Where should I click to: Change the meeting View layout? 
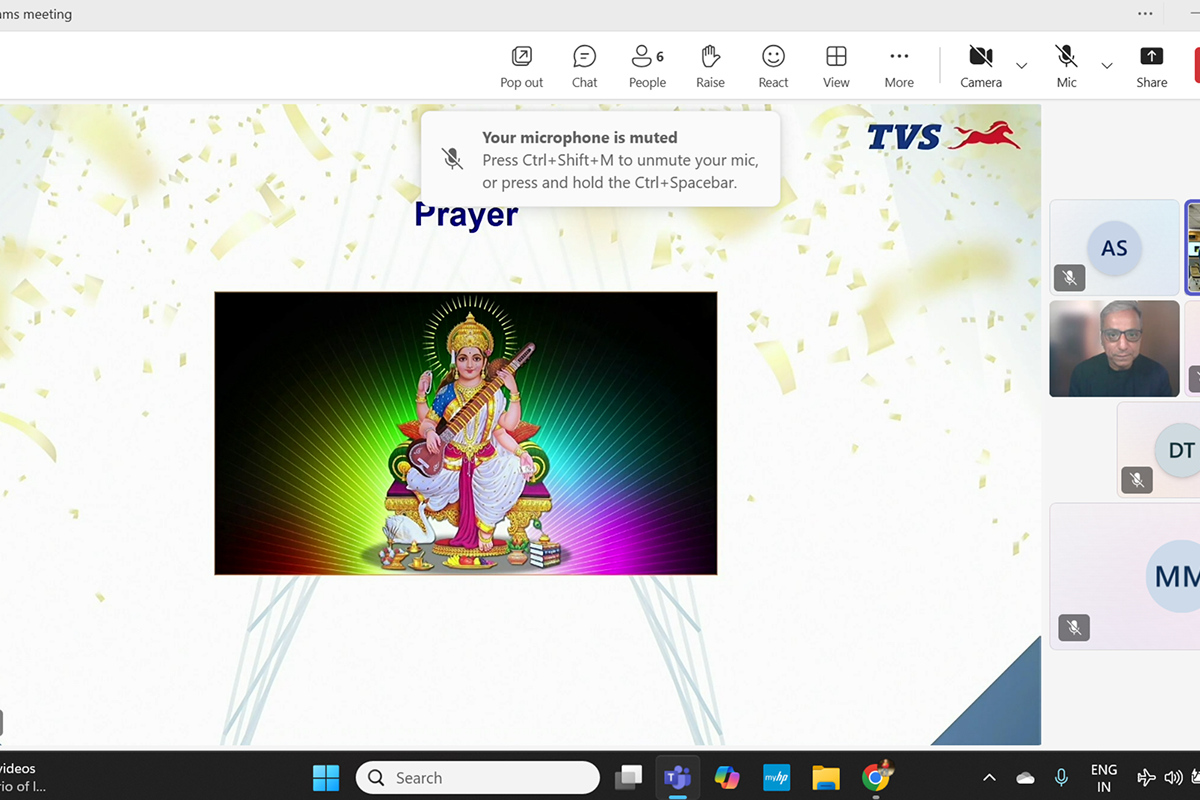click(836, 67)
